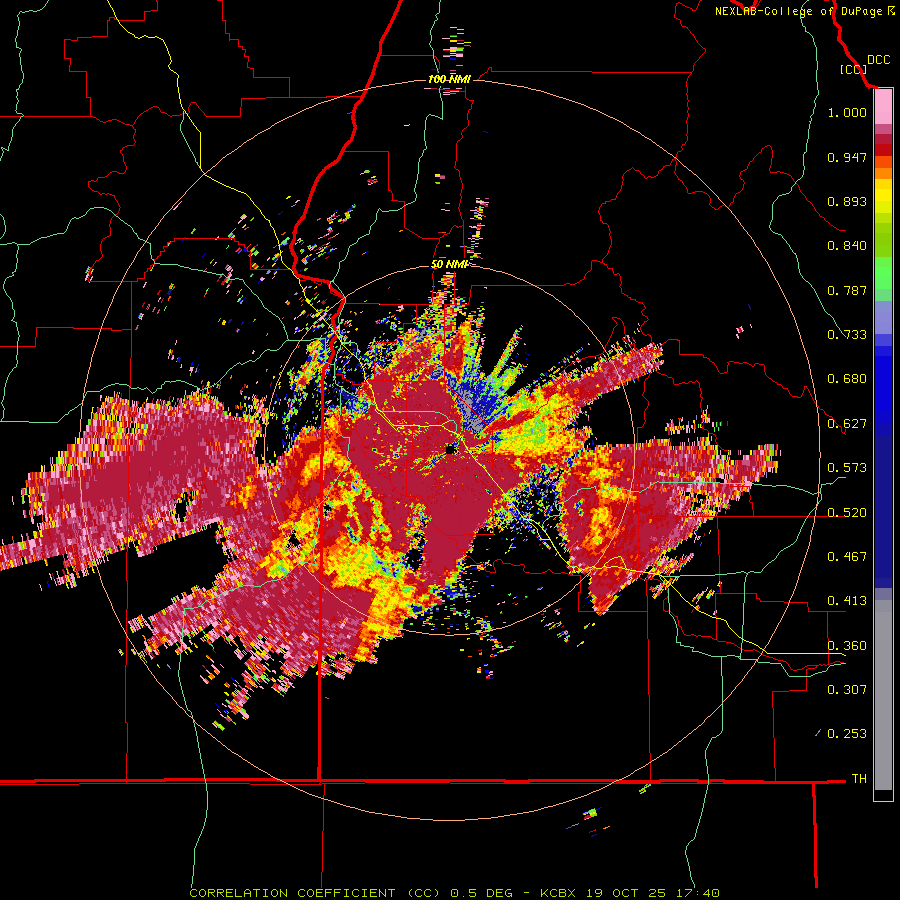Screen dimensions: 900x900
Task: Select the 0.467 scale value
Action: pyautogui.click(x=847, y=557)
